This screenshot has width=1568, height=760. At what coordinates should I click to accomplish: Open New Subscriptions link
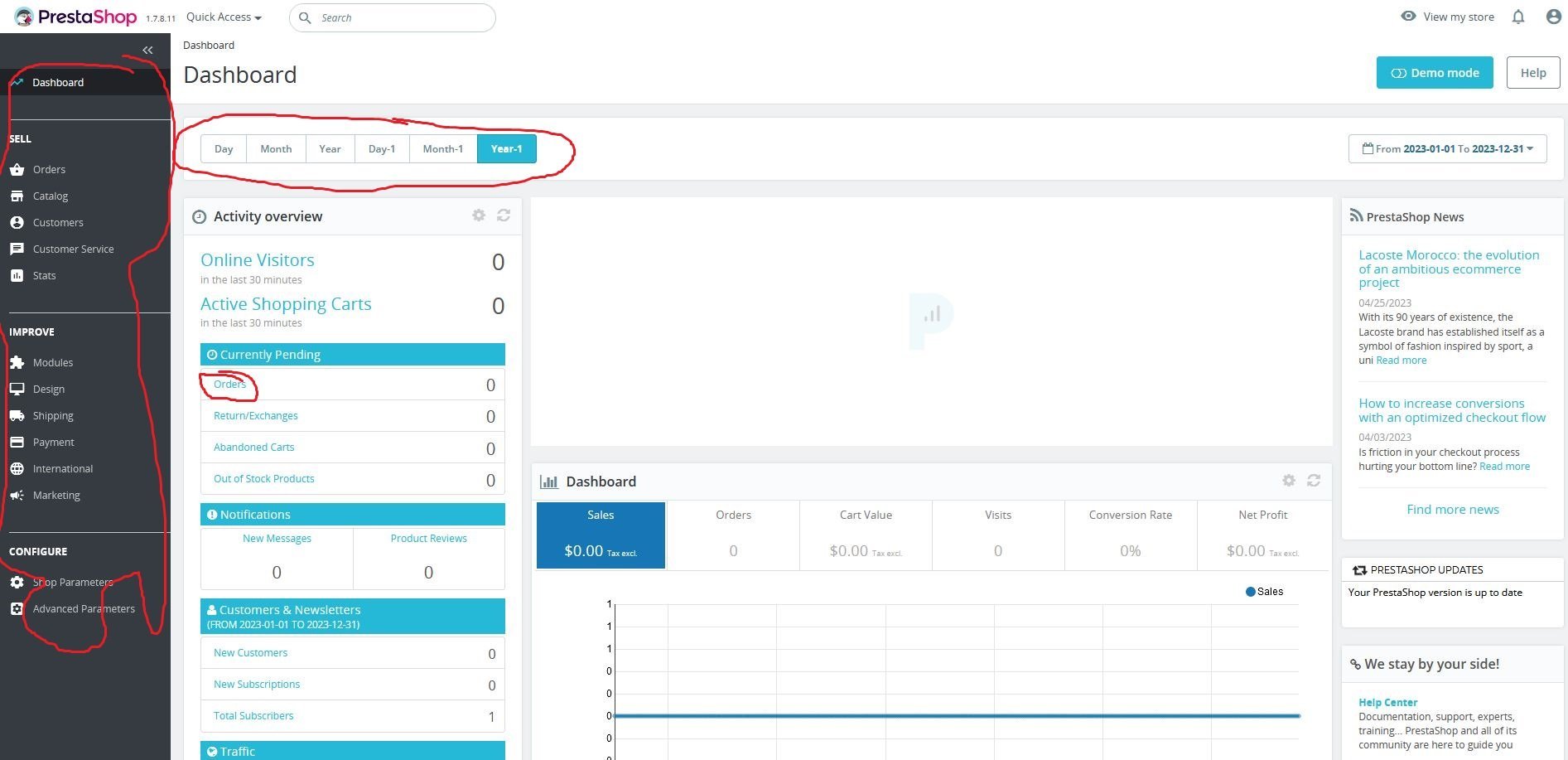point(257,685)
